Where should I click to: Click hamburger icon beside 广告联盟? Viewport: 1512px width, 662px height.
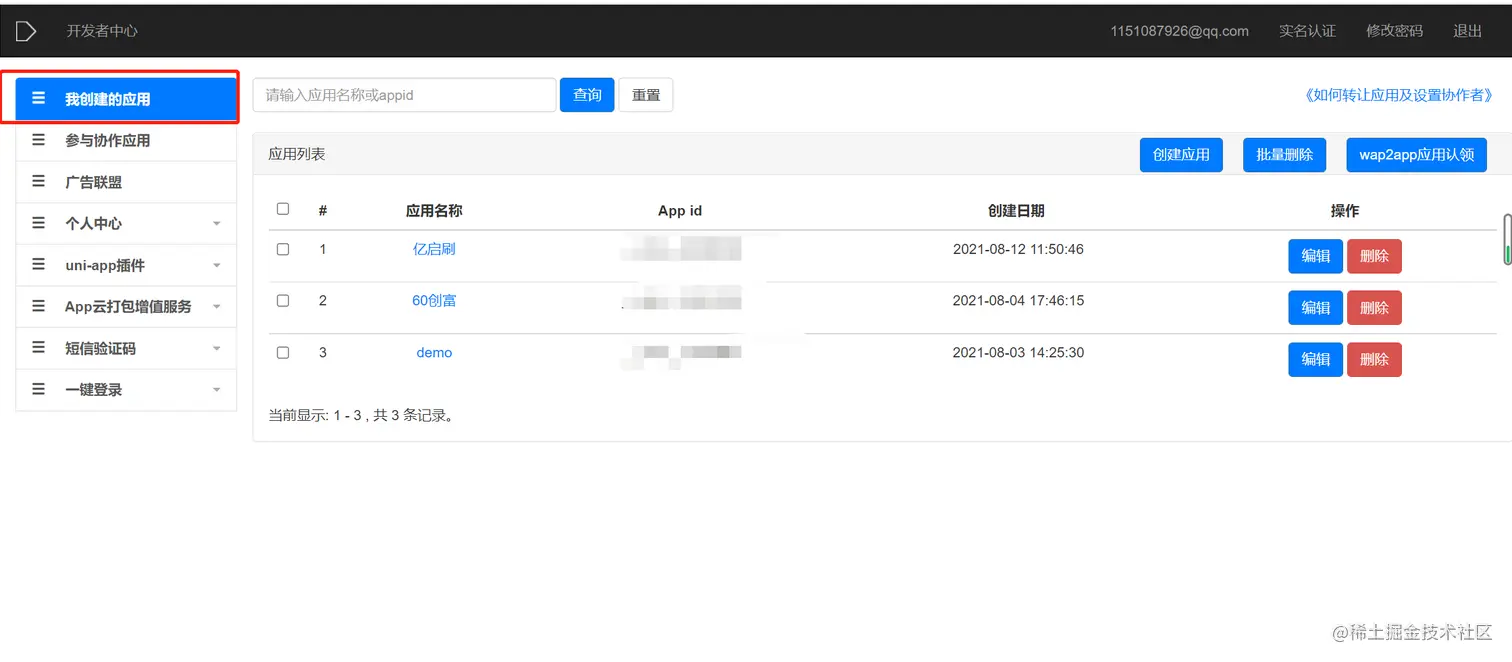coord(39,182)
